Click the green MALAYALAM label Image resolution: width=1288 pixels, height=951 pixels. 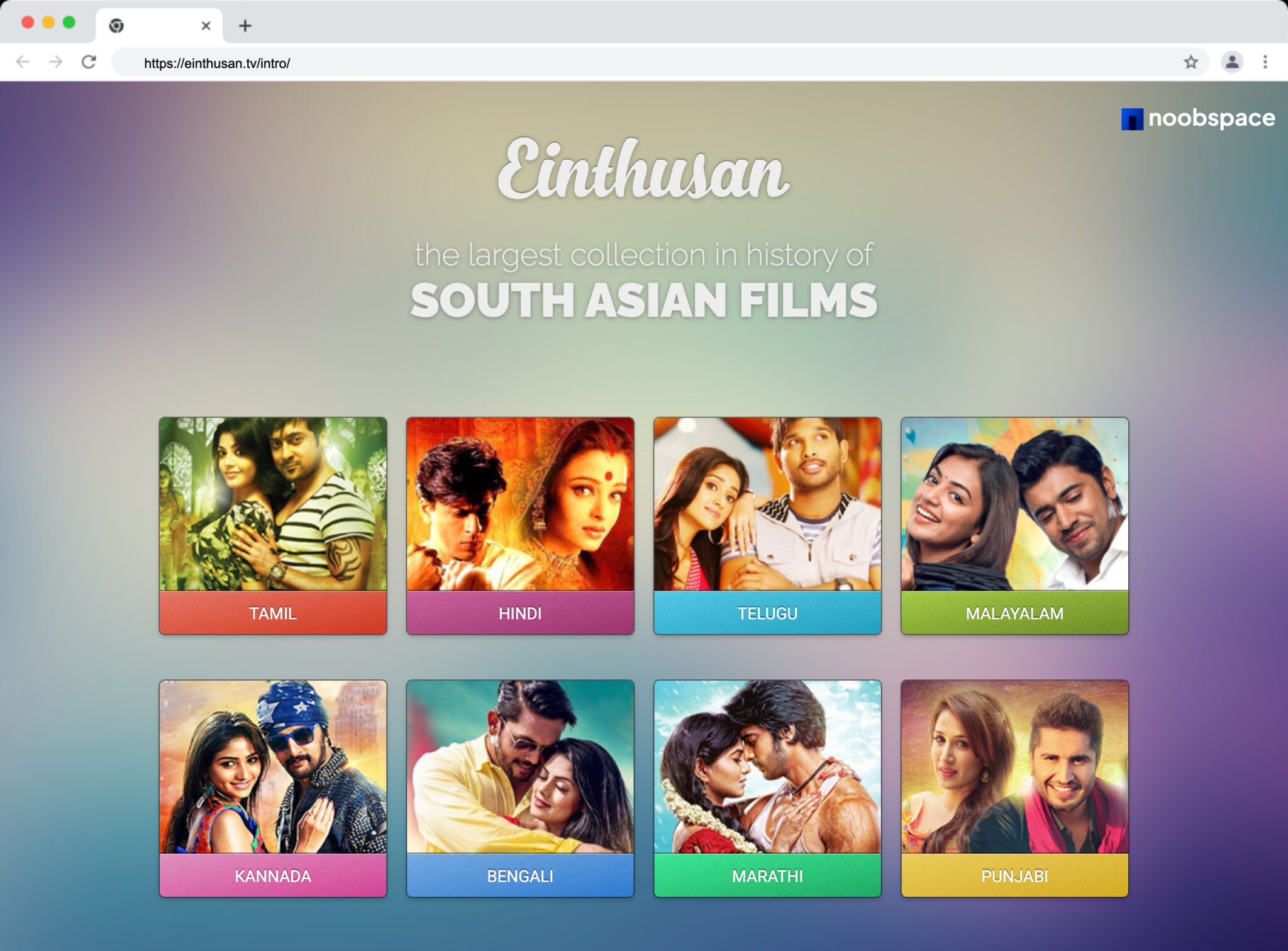coord(1014,613)
